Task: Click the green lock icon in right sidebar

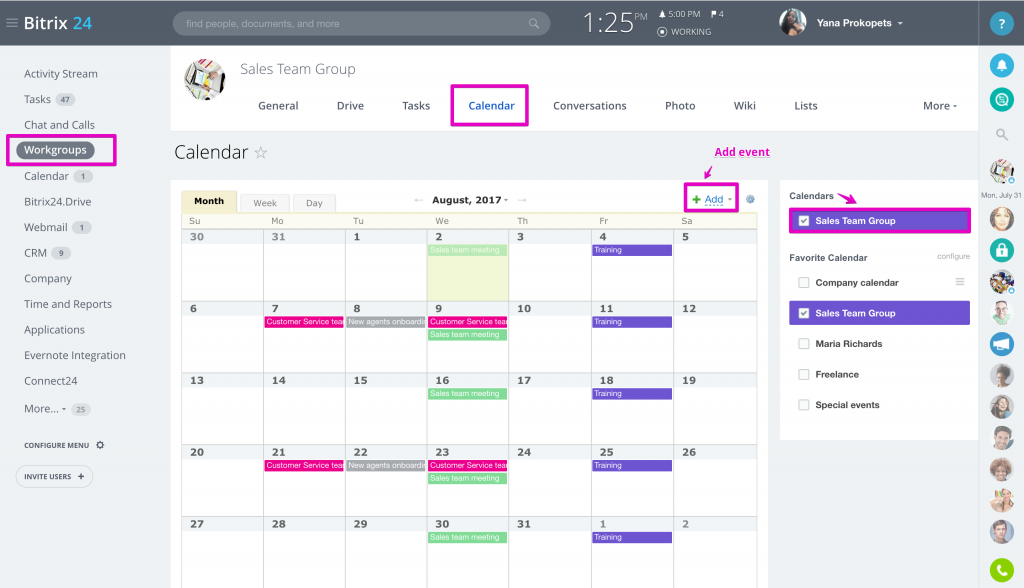Action: [1001, 250]
